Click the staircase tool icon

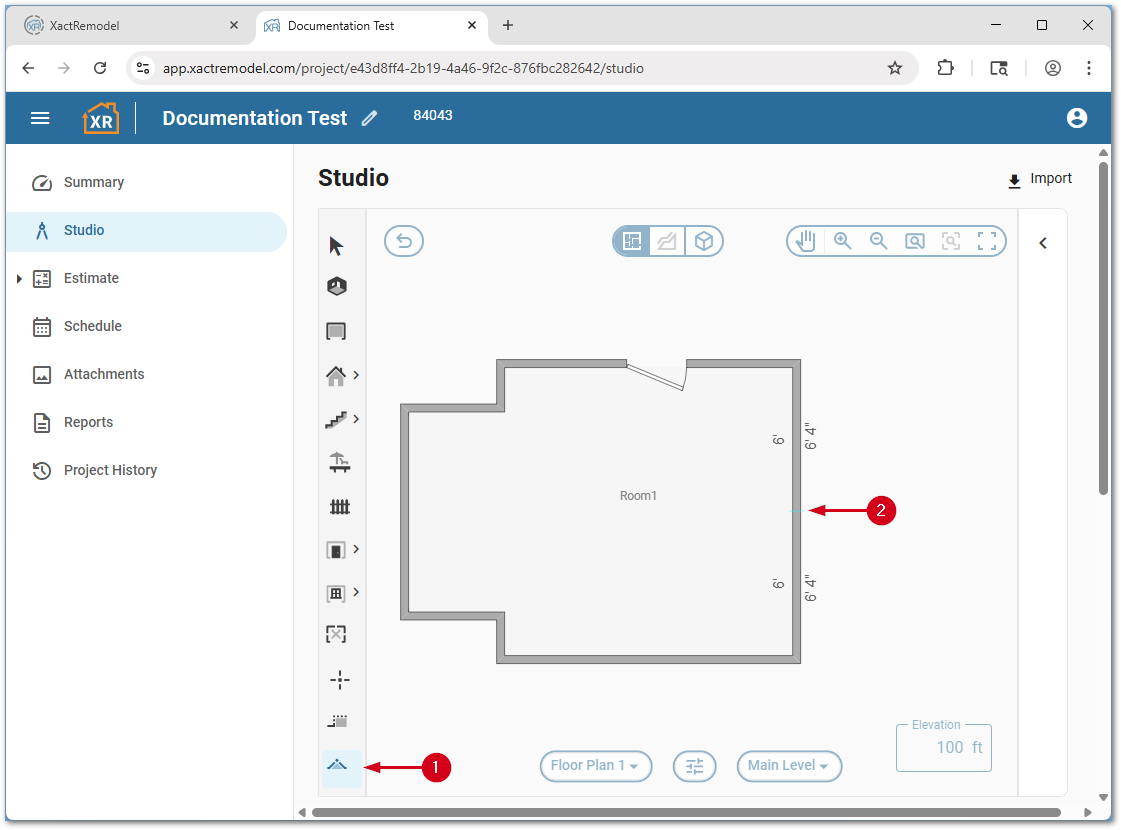pos(336,420)
